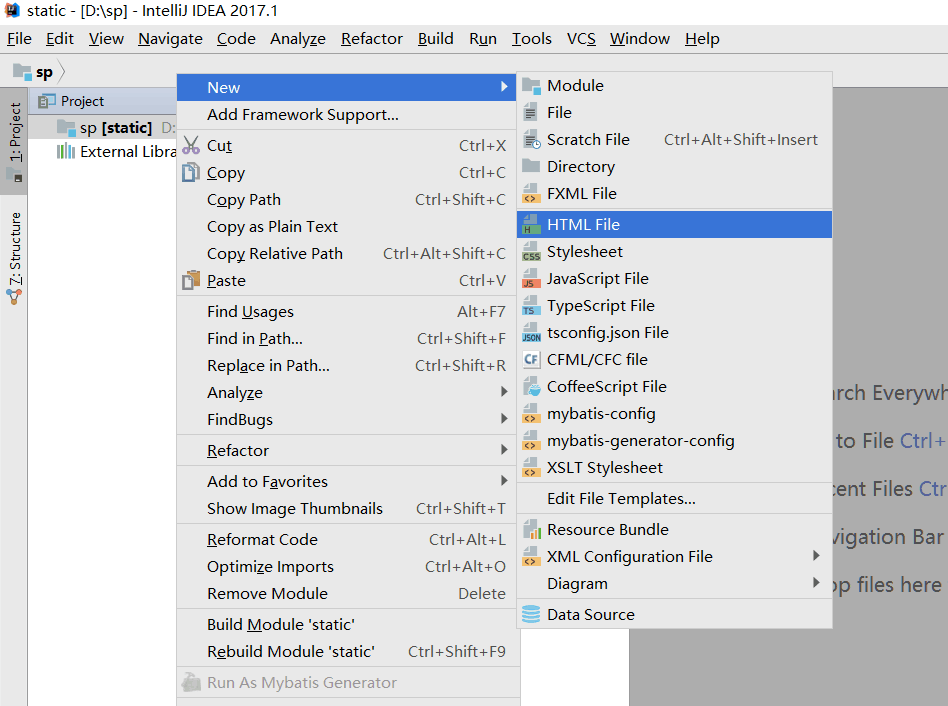This screenshot has width=948, height=706.
Task: Choose Find in Path from context menu
Action: pos(348,339)
